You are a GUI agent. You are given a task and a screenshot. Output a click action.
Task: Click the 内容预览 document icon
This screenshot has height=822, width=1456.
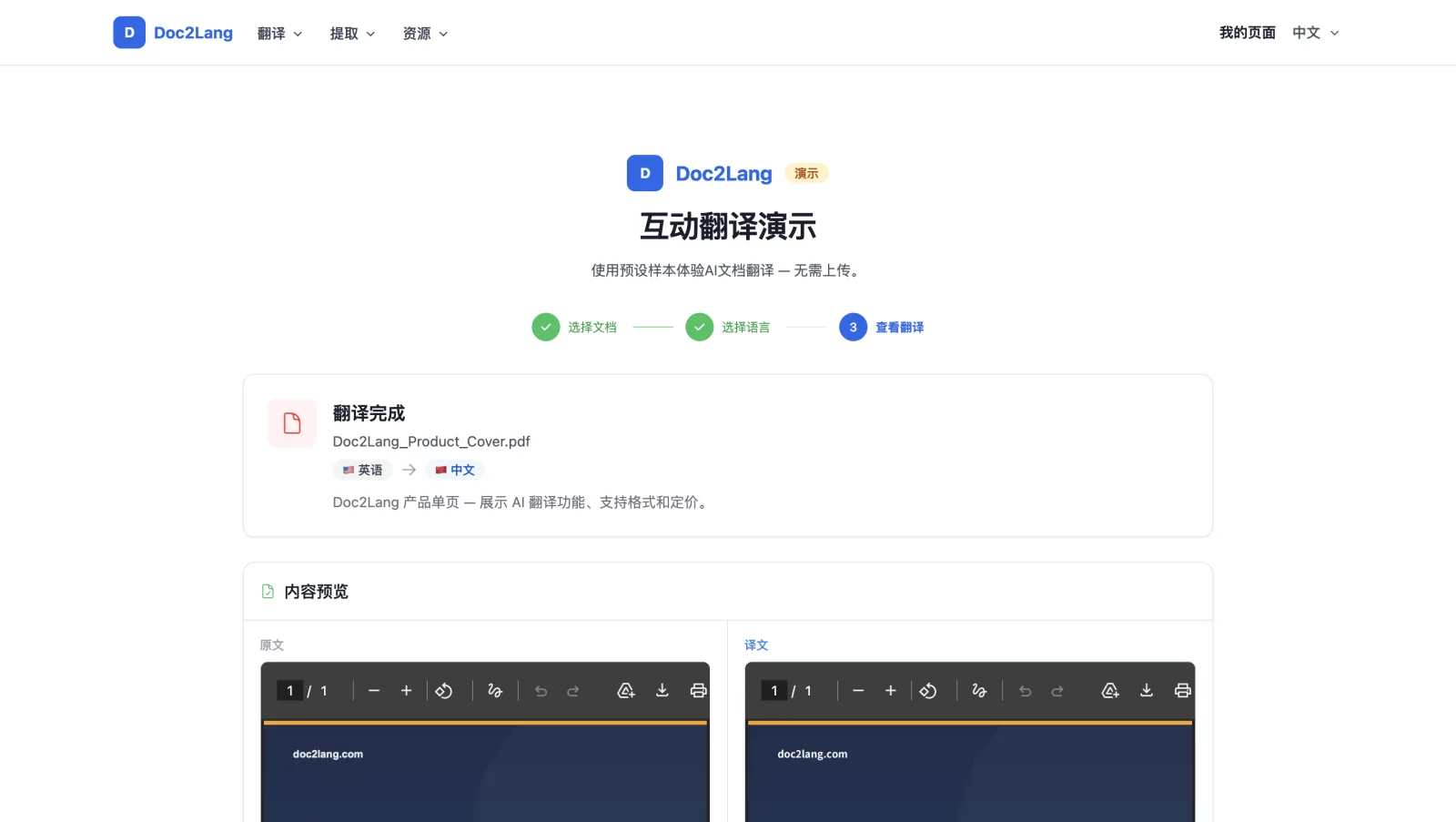coord(268,592)
